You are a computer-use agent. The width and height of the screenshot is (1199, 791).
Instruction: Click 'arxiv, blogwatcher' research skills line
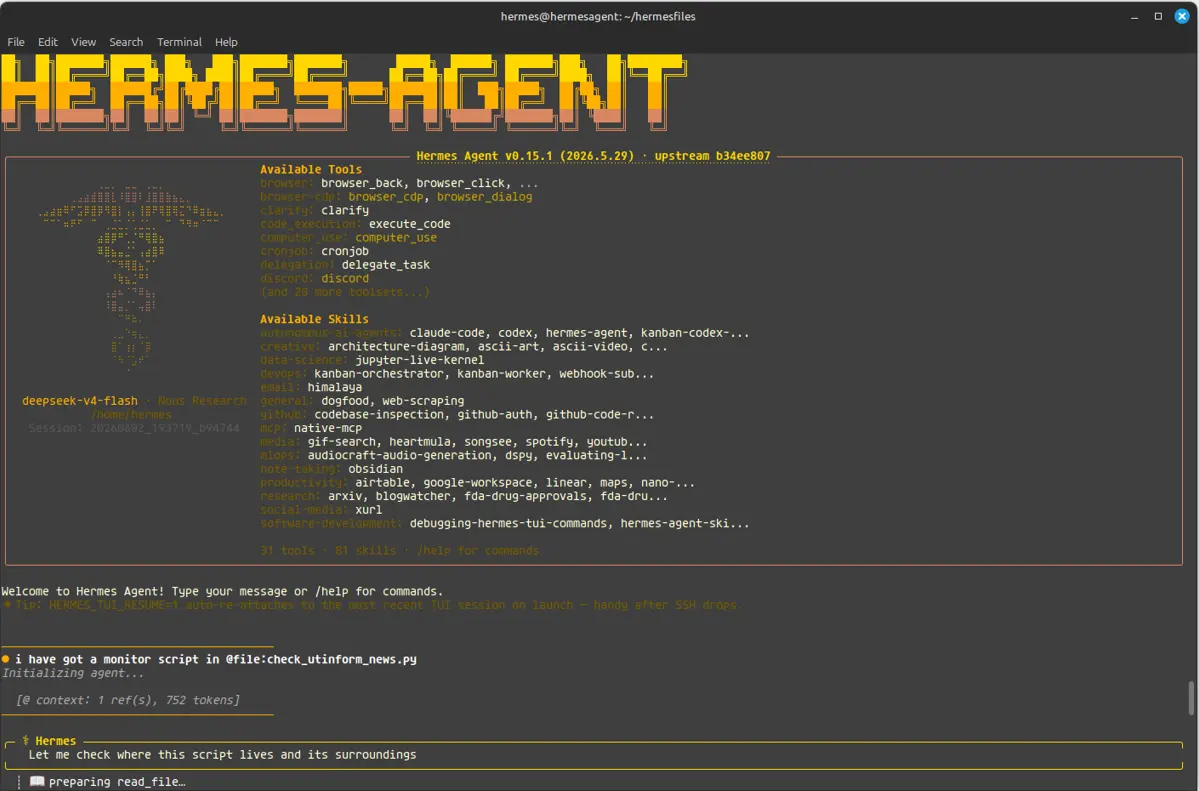tap(498, 496)
